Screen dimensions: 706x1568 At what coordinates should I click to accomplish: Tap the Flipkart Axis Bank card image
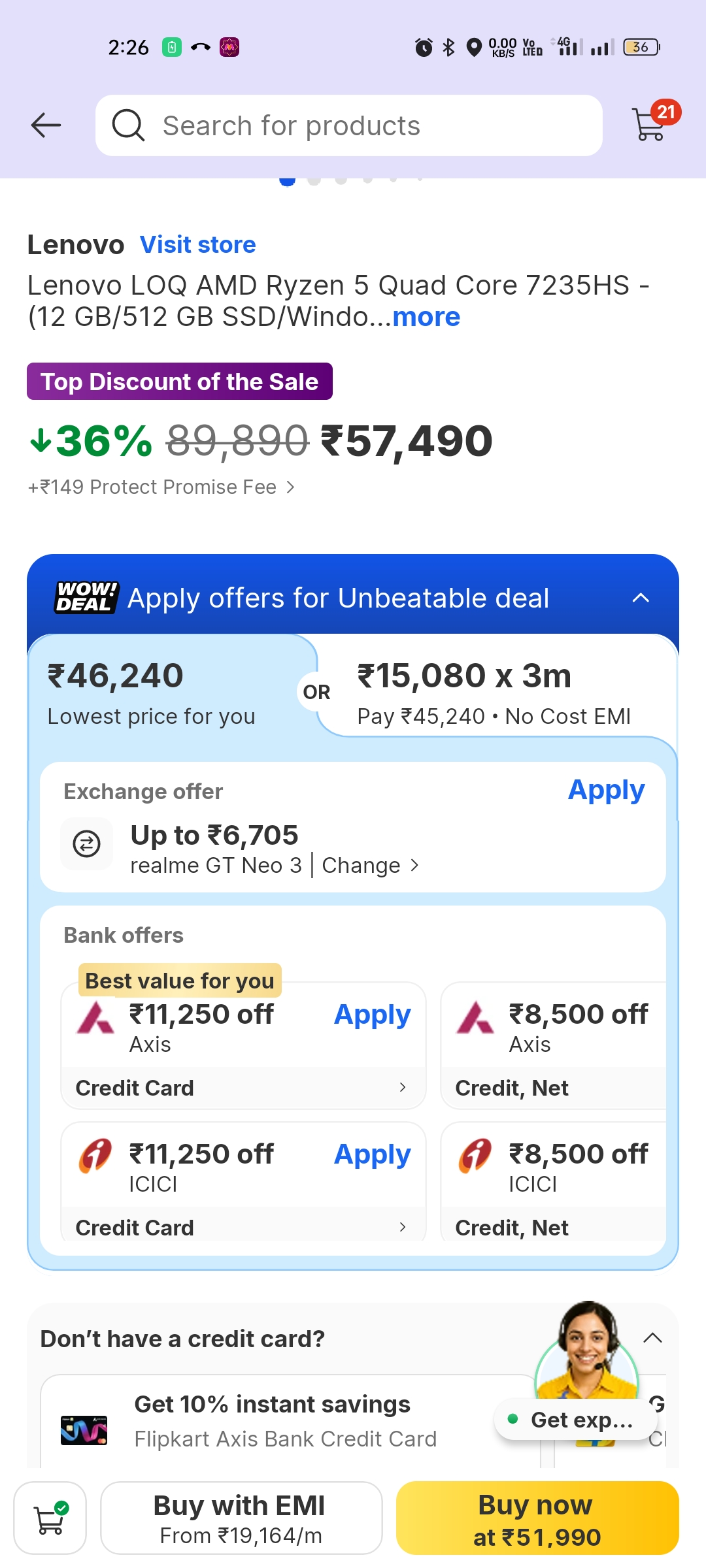84,1431
